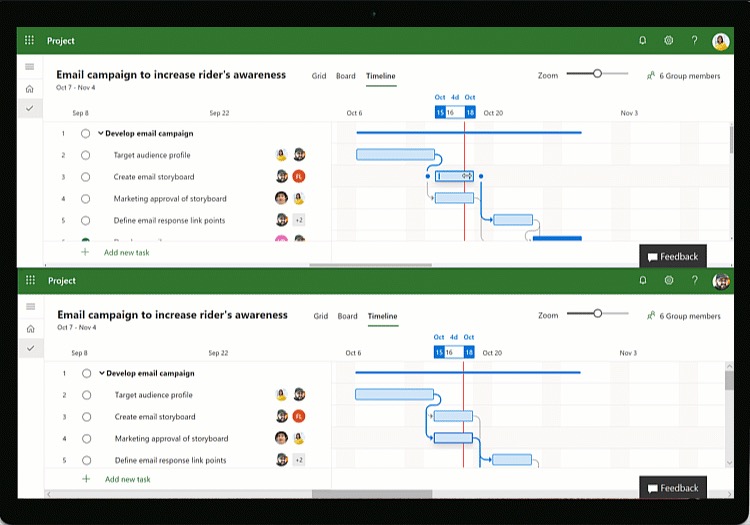Click Add new task in bottom window
This screenshot has height=525, width=750.
128,479
